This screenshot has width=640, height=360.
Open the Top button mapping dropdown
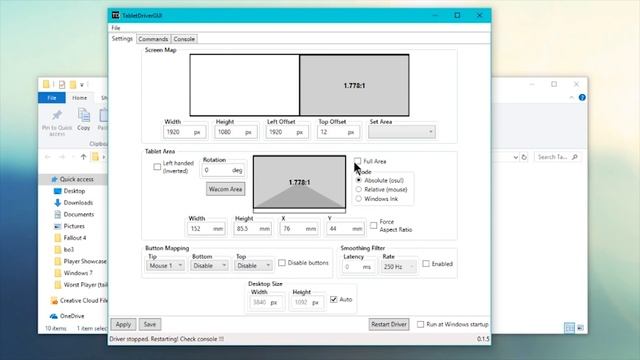[253, 266]
